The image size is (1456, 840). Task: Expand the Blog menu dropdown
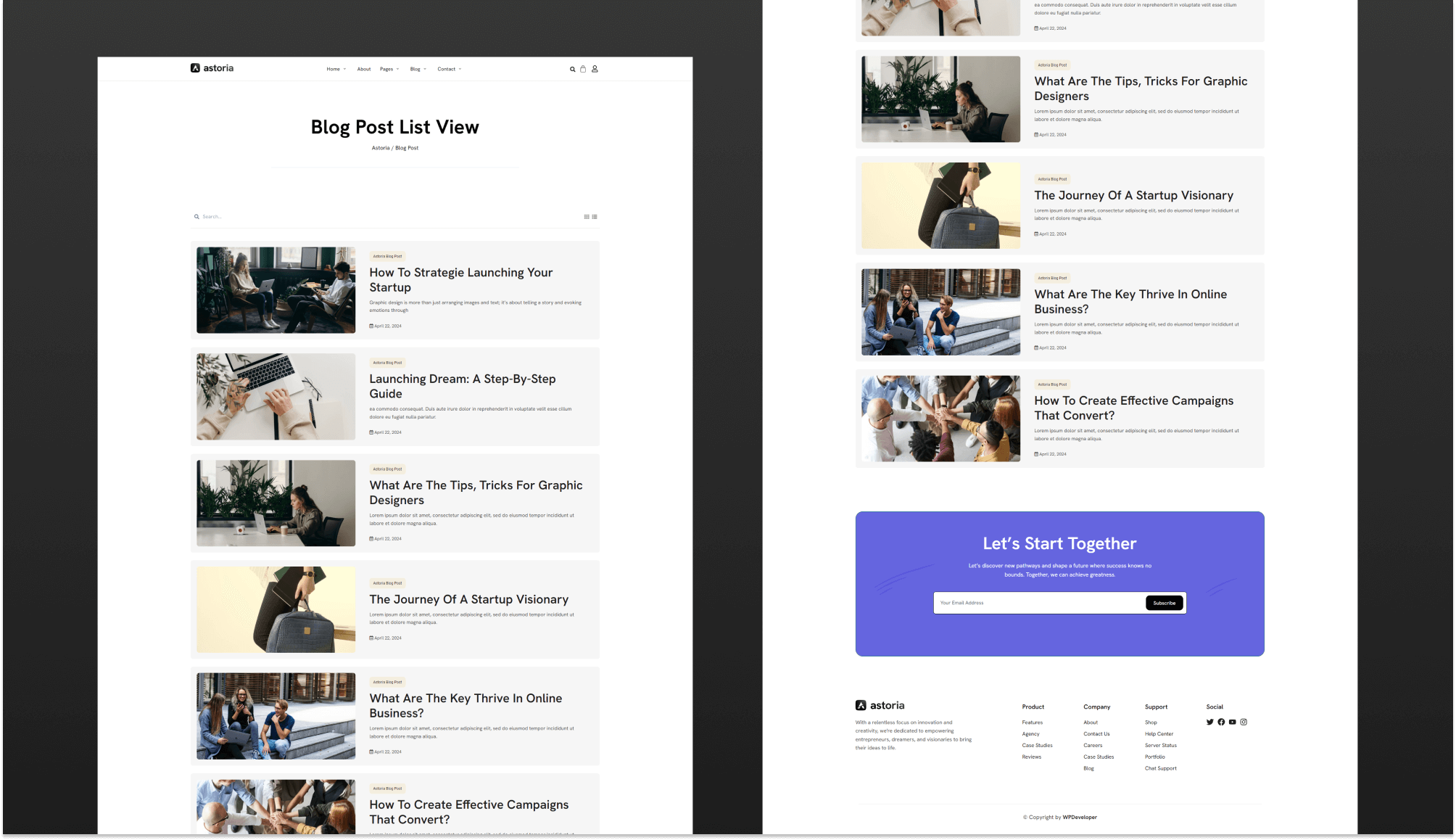418,70
